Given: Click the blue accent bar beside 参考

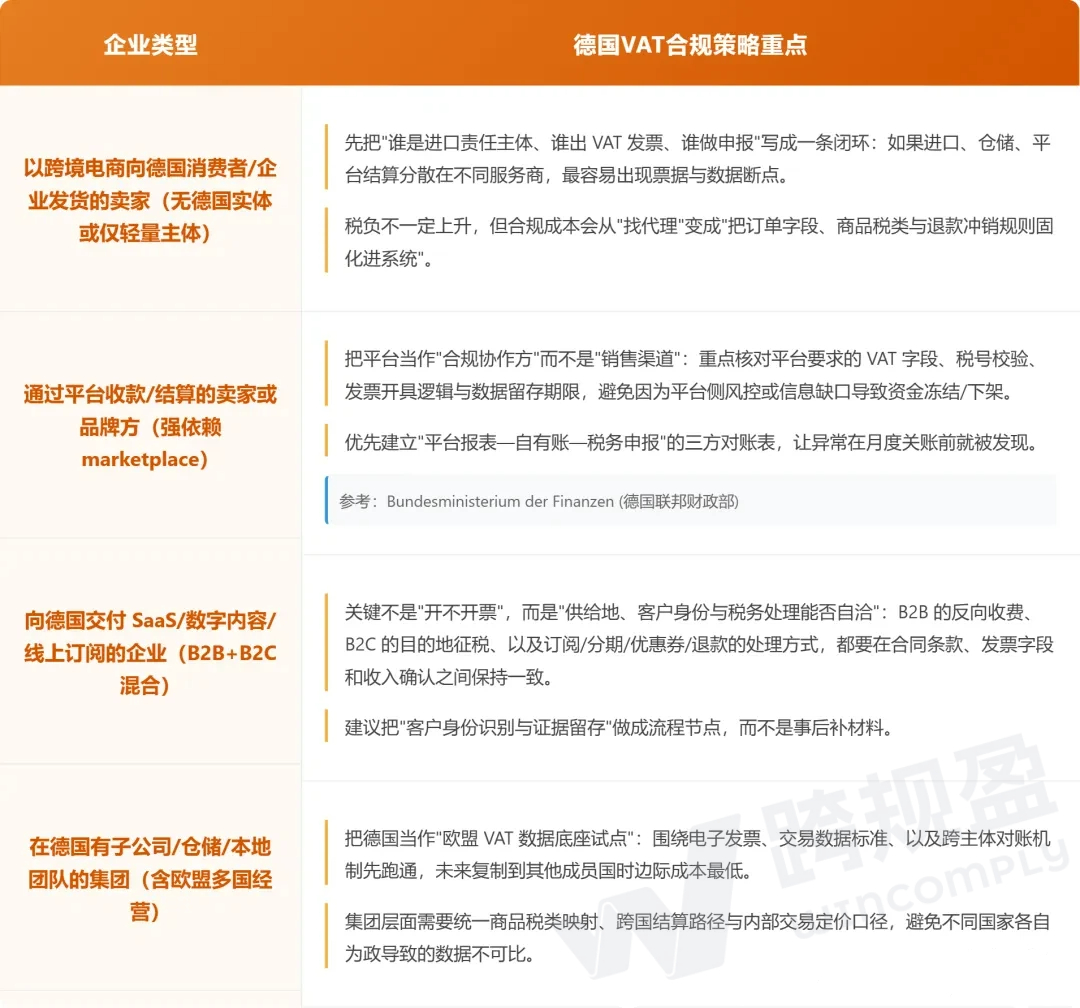Looking at the screenshot, I should pyautogui.click(x=327, y=500).
